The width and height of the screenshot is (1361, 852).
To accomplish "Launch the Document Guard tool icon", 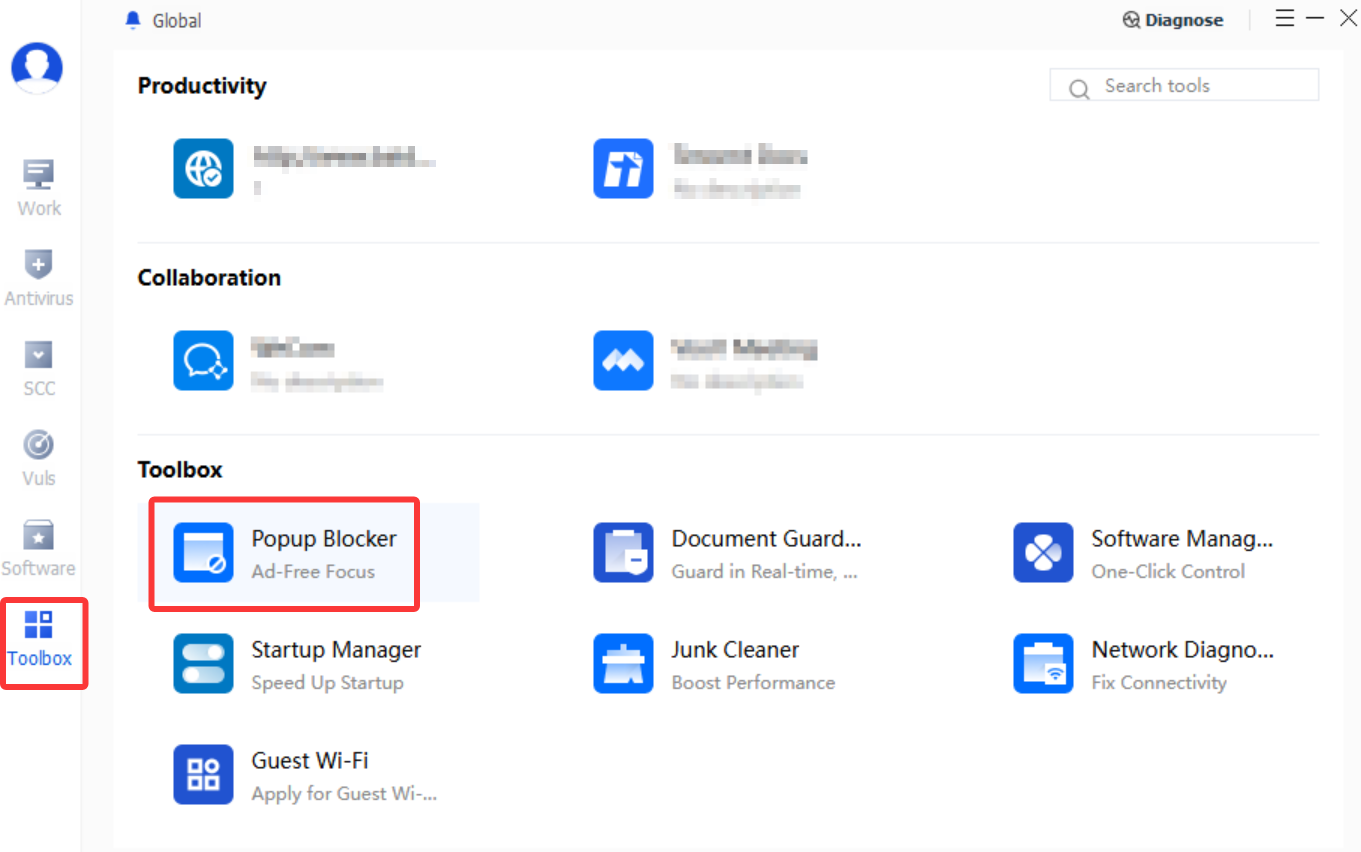I will [623, 552].
